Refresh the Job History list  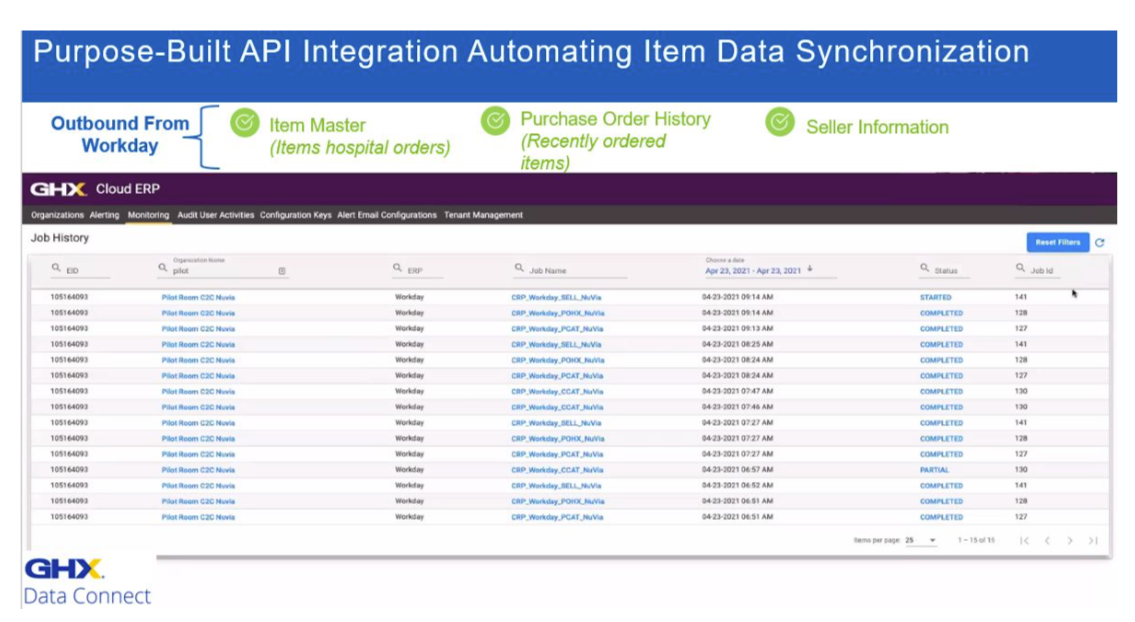pos(1097,242)
